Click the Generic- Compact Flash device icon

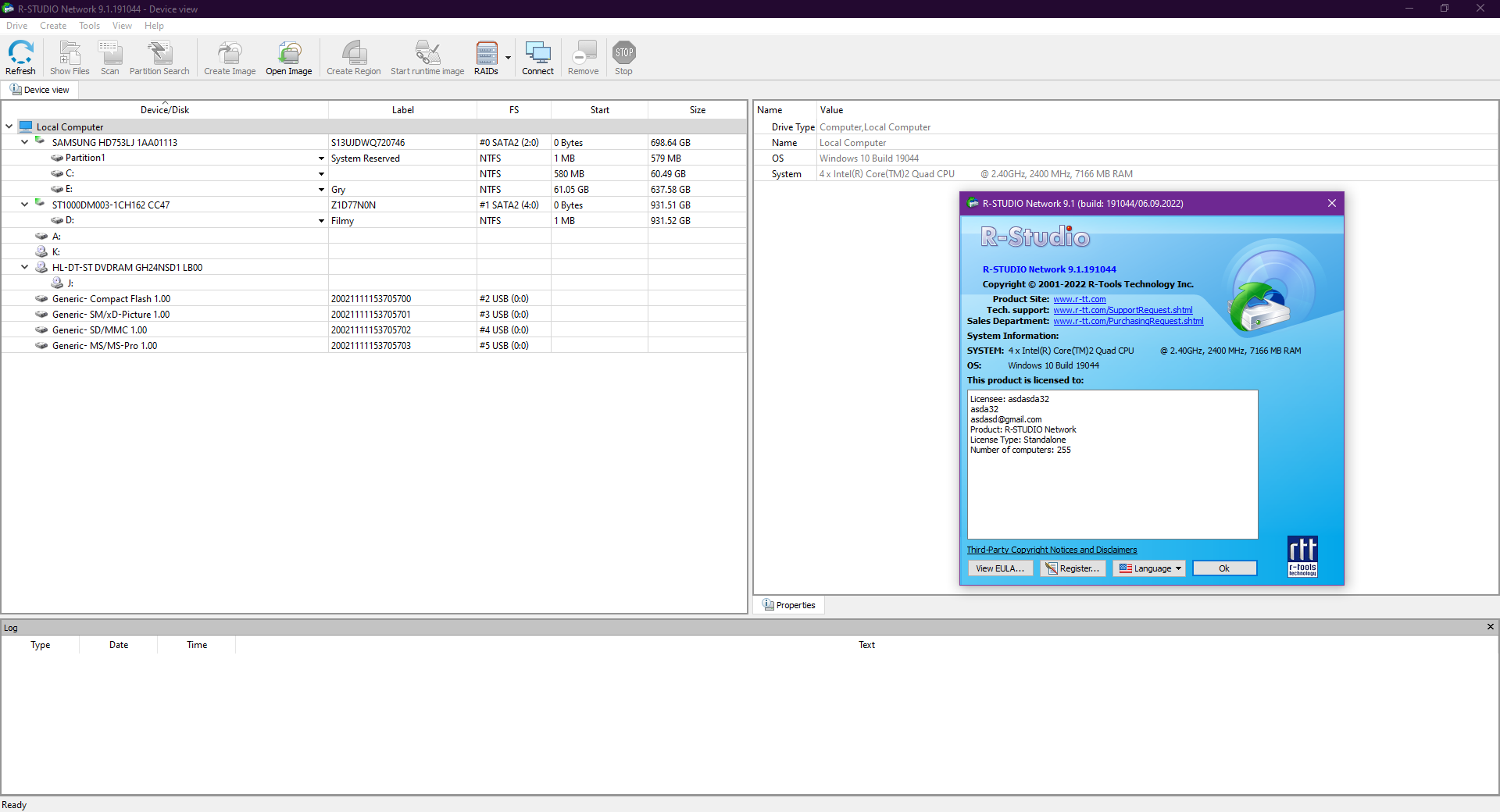click(x=41, y=298)
